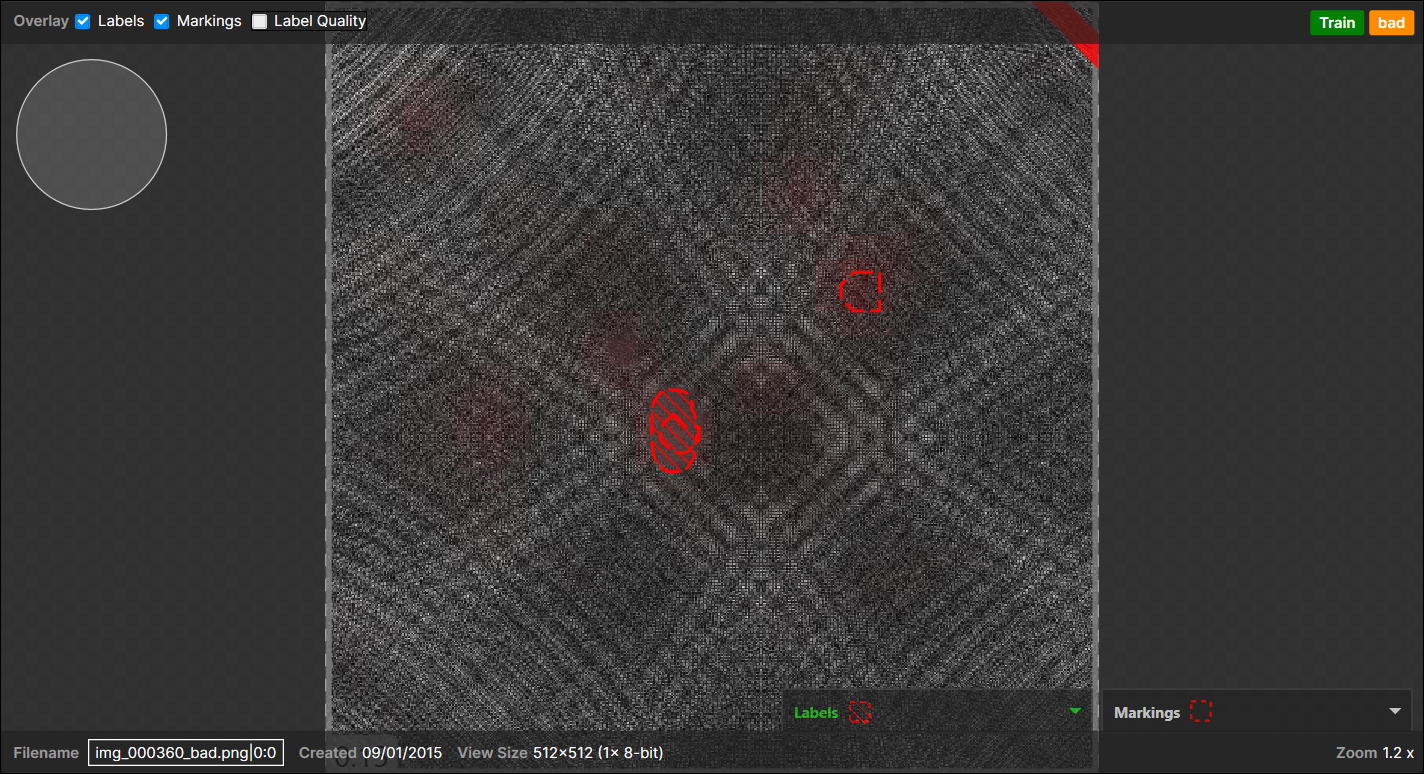Expand the Labels legend with green arrow
Screen dimensions: 1424x774
pos(1075,711)
